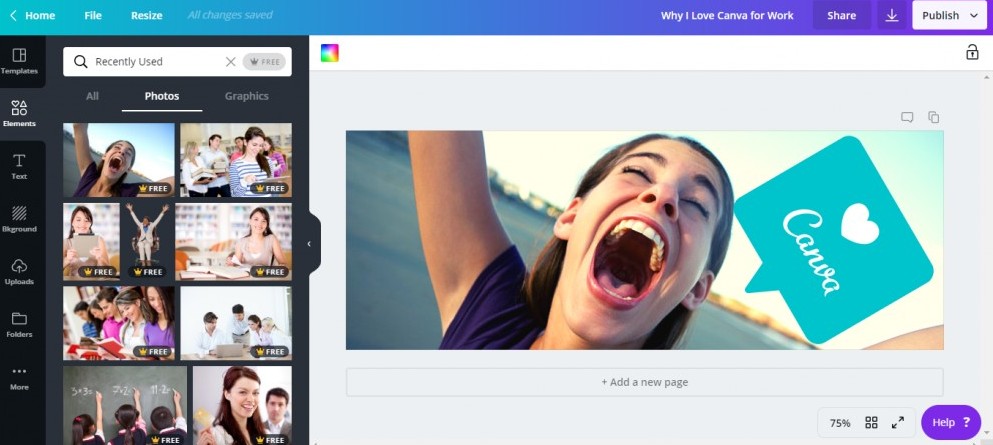Open the Publish dropdown

949,15
